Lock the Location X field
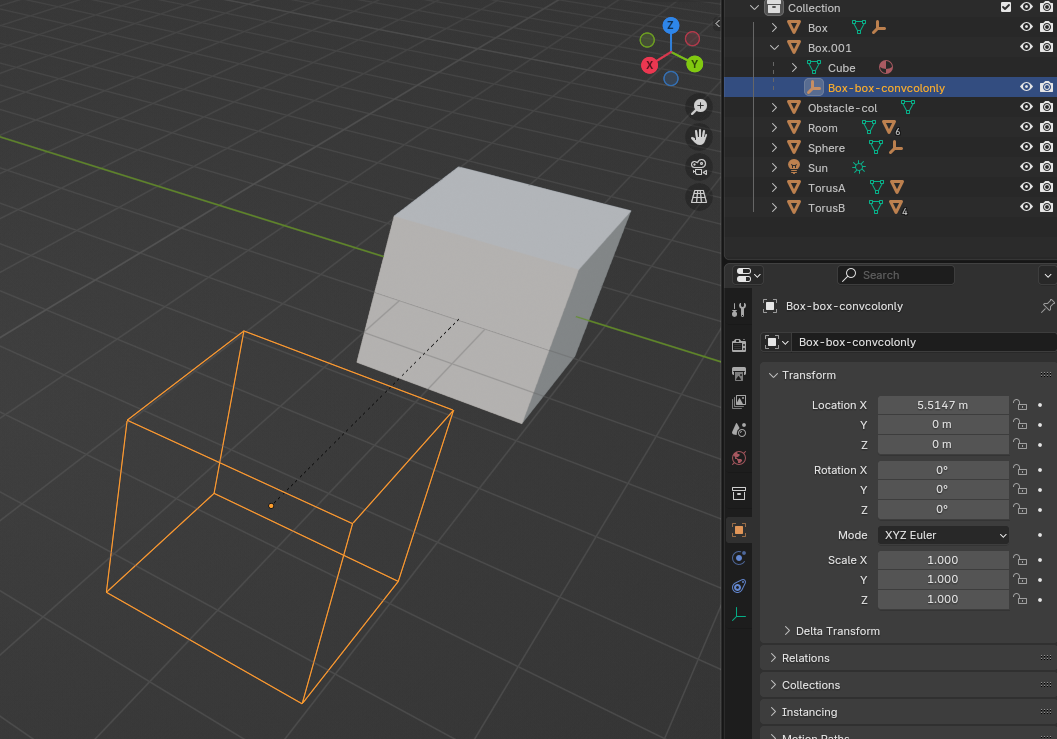The width and height of the screenshot is (1057, 739). click(x=1021, y=405)
